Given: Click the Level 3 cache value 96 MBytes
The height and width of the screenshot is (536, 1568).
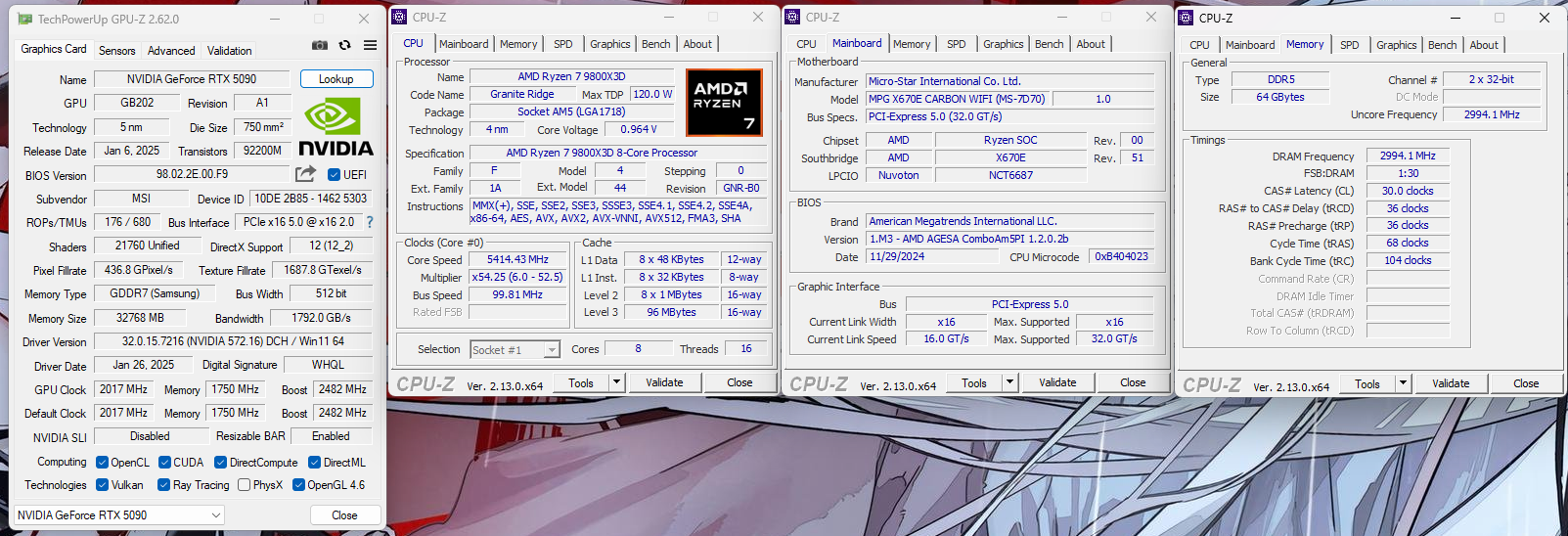Looking at the screenshot, I should [671, 313].
